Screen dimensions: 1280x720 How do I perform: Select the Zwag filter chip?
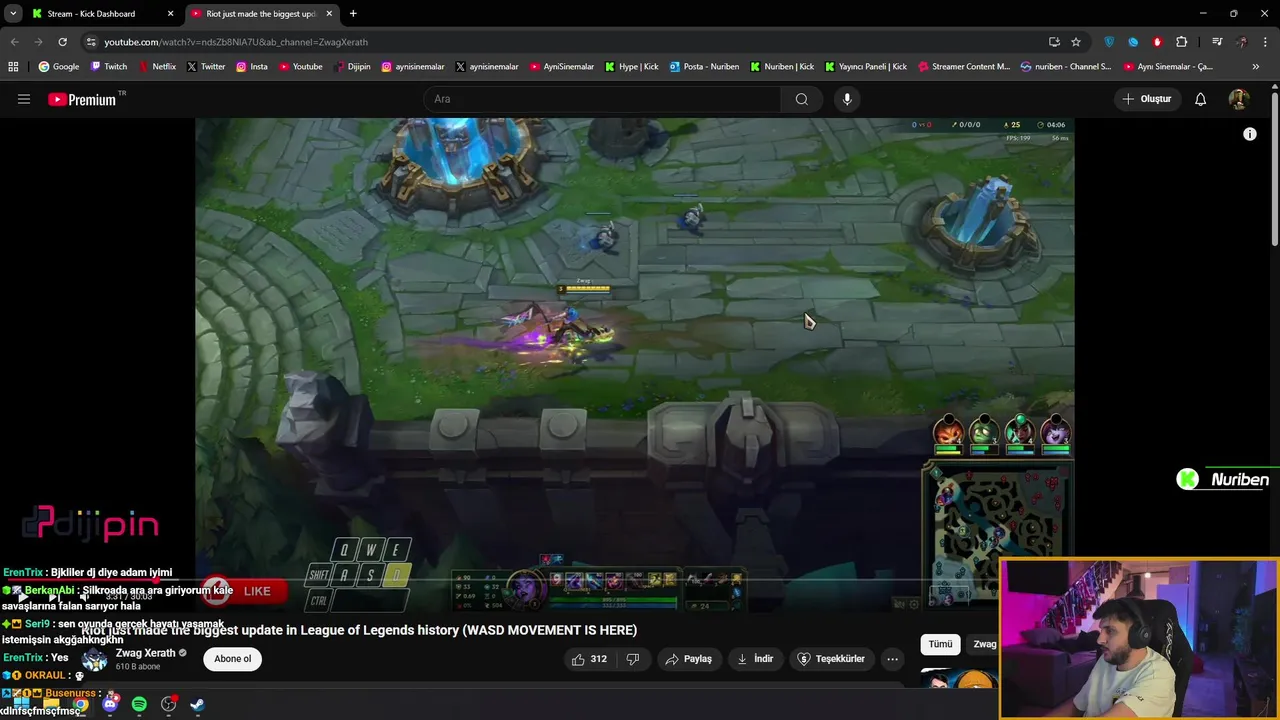coord(983,644)
